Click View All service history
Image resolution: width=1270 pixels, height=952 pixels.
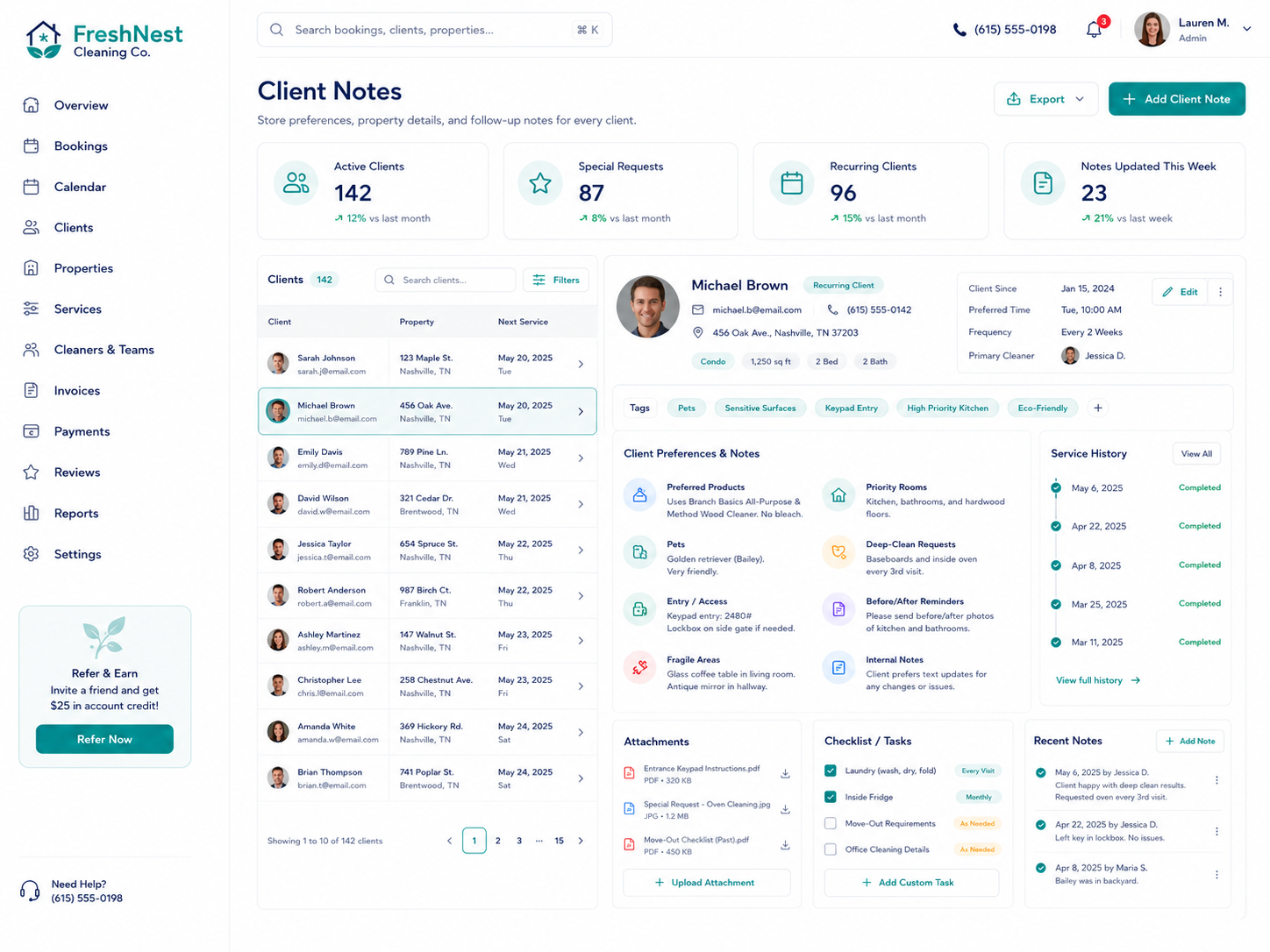[1196, 453]
